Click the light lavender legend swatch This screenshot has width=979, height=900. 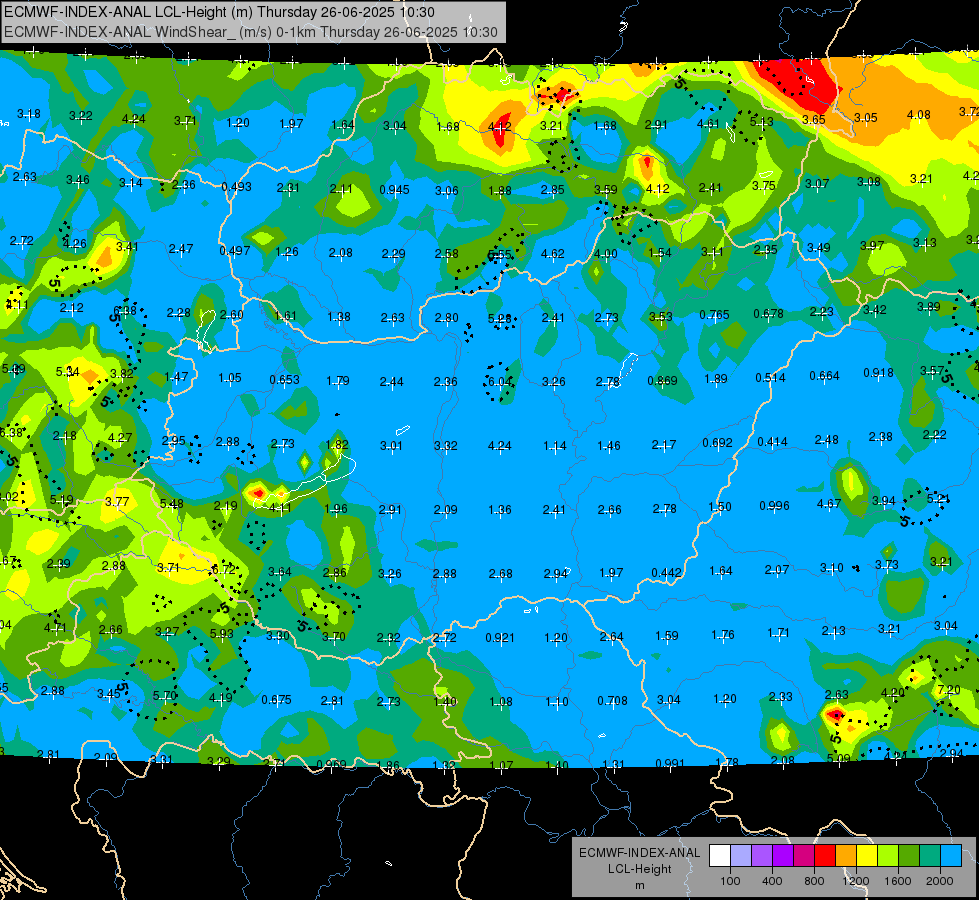741,856
